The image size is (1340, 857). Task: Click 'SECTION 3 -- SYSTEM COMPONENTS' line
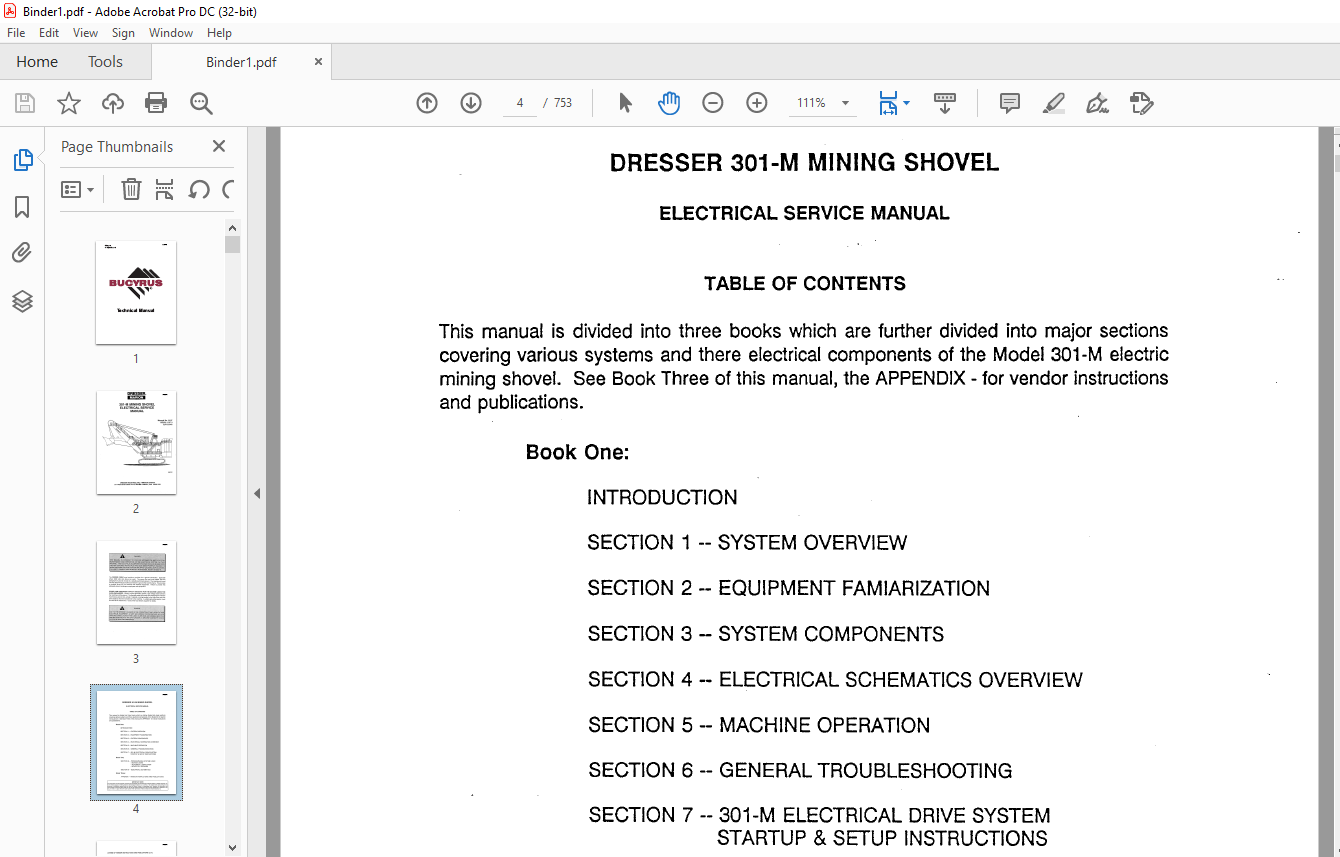[766, 634]
